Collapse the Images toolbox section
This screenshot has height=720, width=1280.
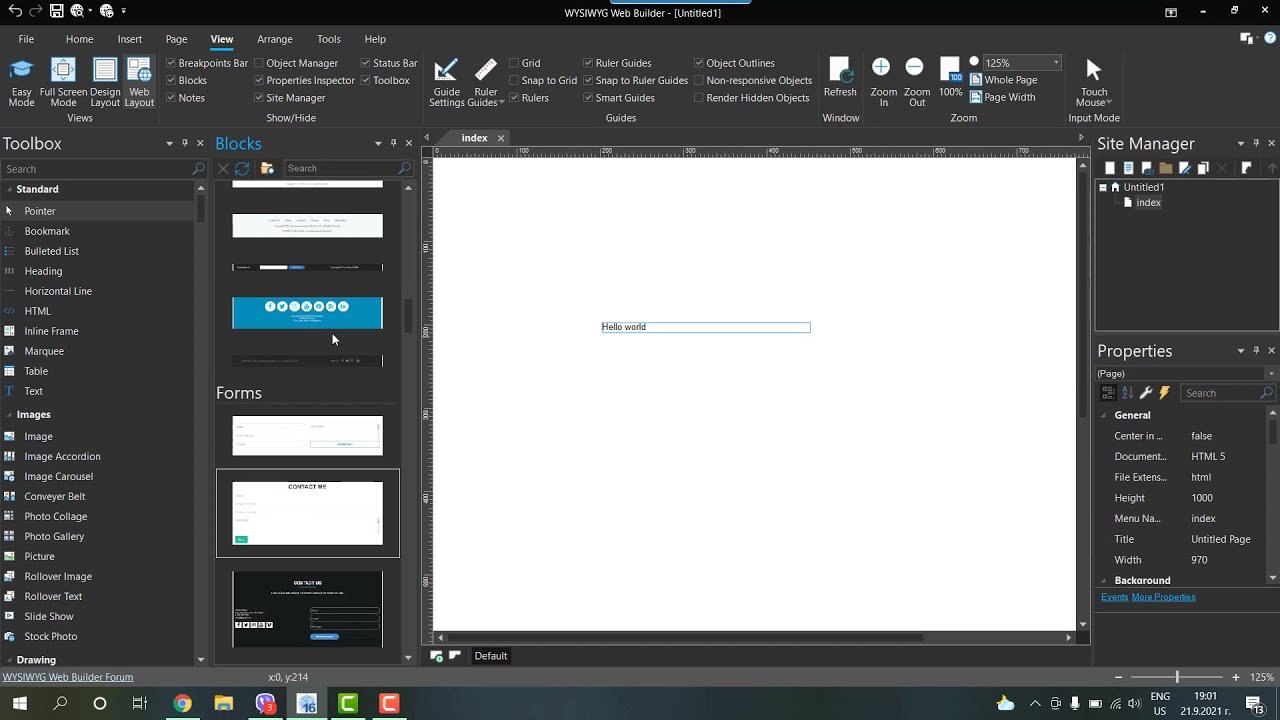(x=10, y=414)
